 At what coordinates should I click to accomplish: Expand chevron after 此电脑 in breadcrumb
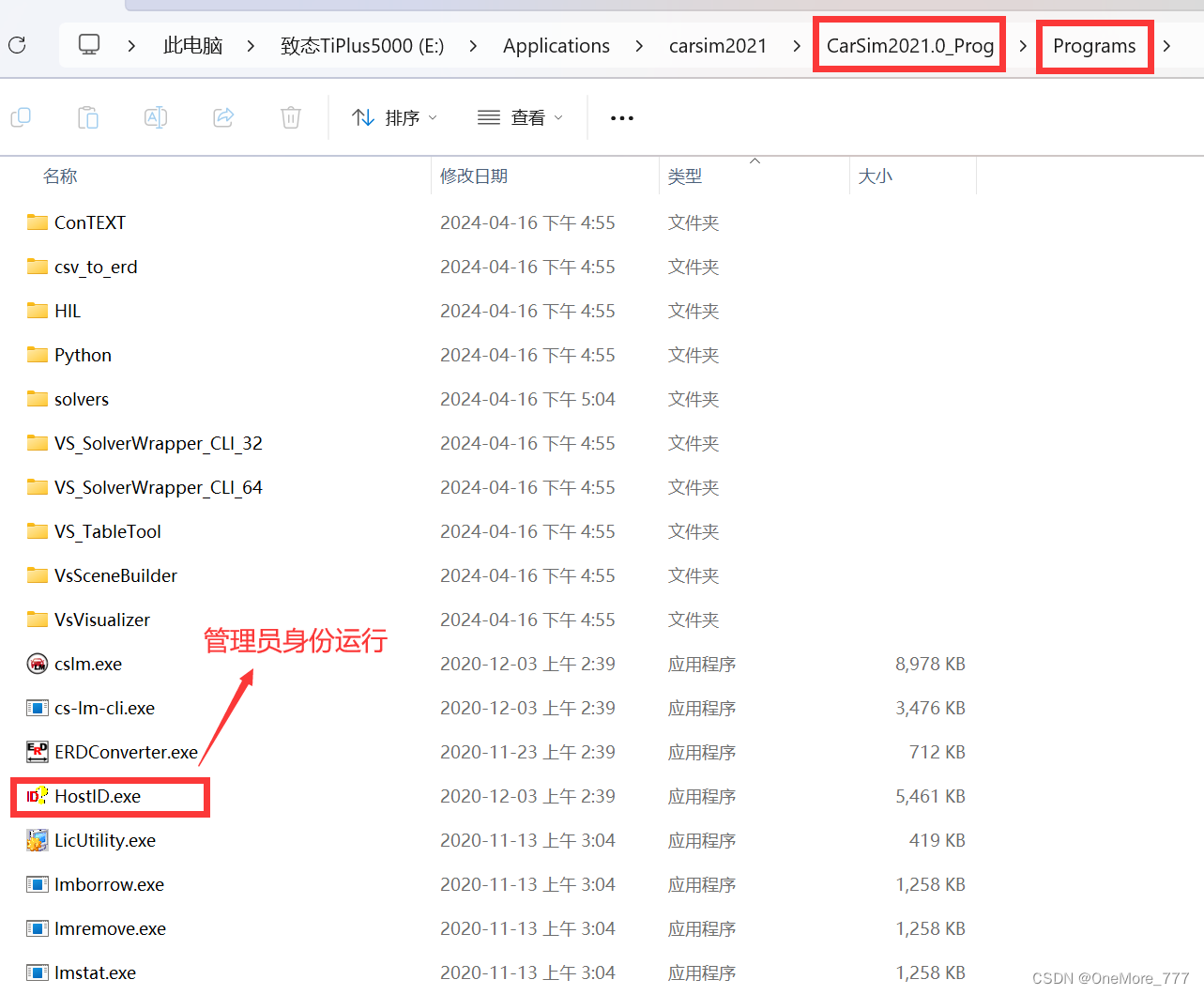pyautogui.click(x=251, y=46)
